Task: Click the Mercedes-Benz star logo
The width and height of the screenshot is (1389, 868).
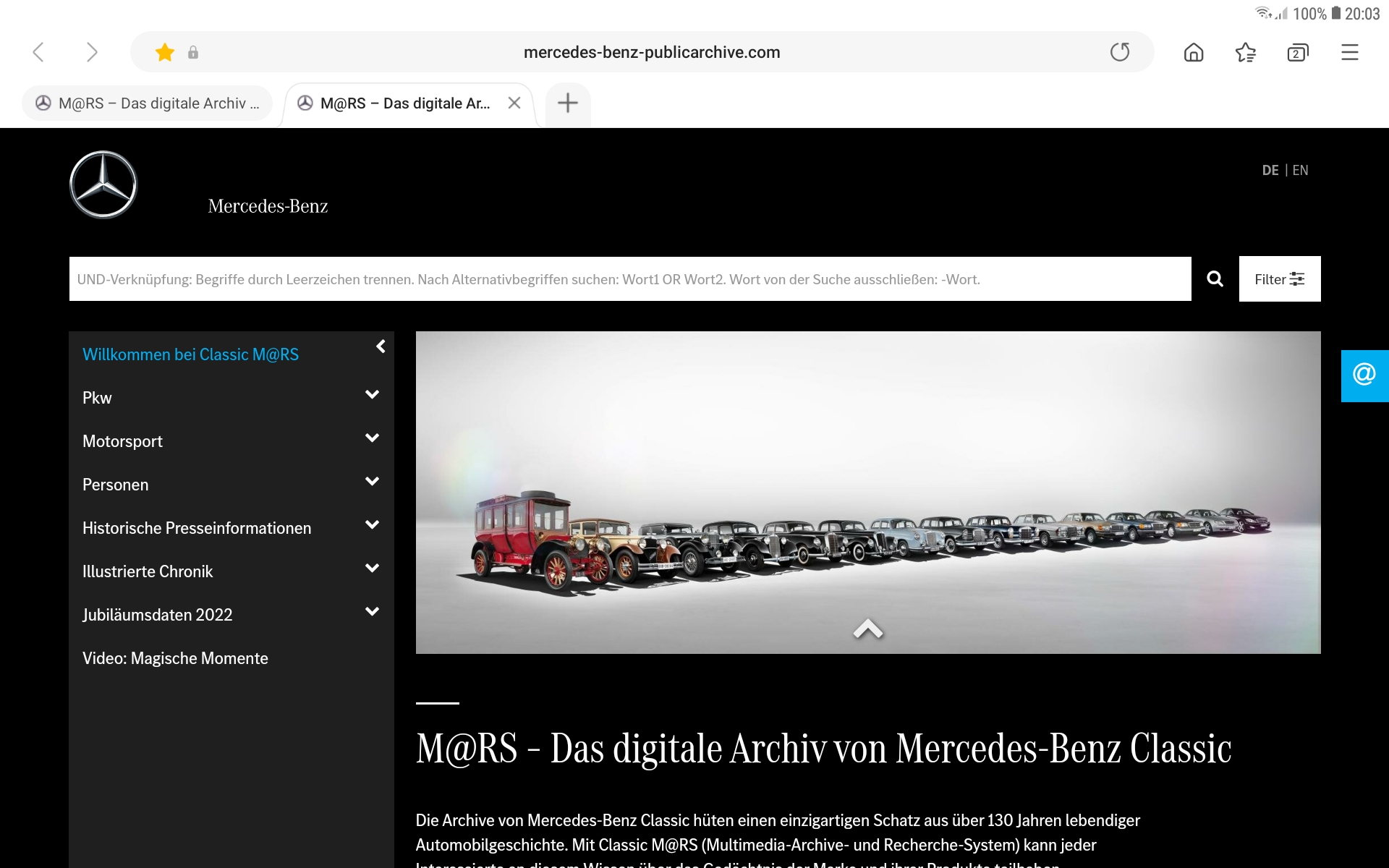Action: point(103,184)
